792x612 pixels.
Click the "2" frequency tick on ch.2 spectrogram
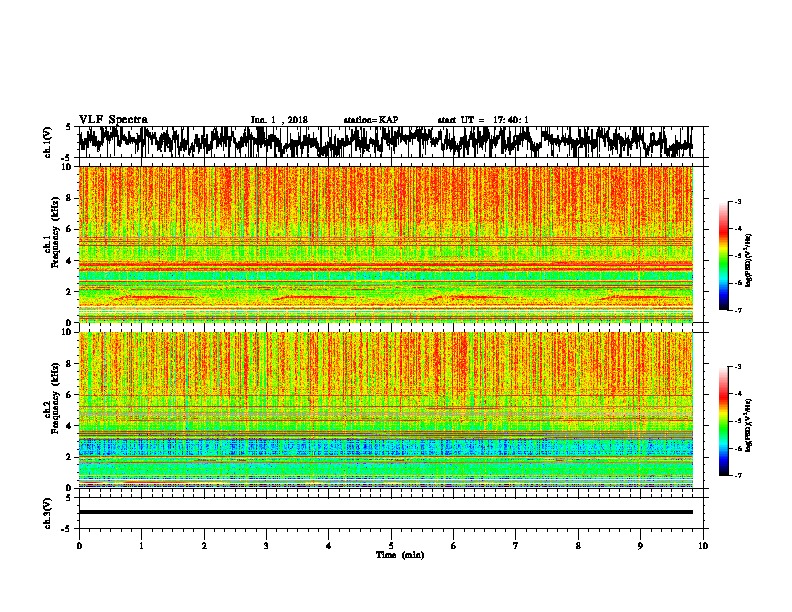point(70,457)
